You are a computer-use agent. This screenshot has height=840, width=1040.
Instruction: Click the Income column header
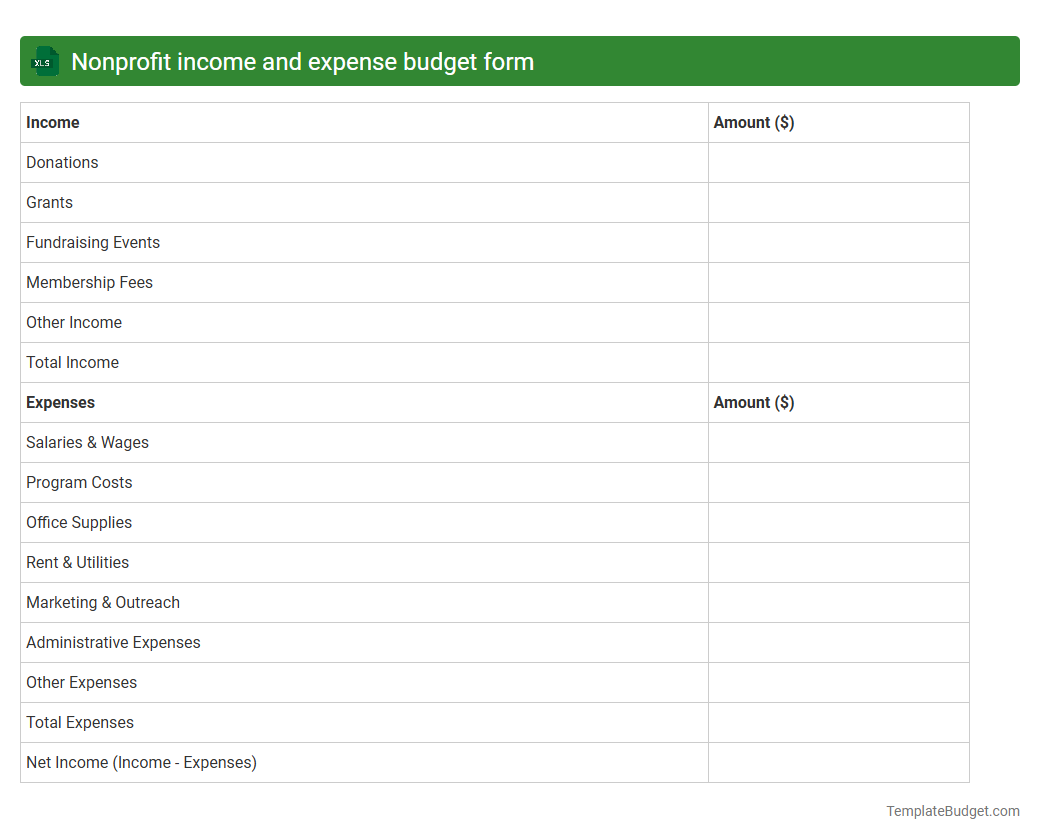tap(52, 122)
